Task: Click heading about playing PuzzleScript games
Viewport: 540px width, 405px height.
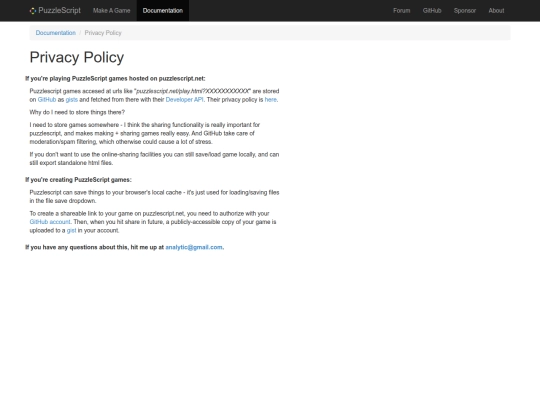Action: tap(115, 79)
